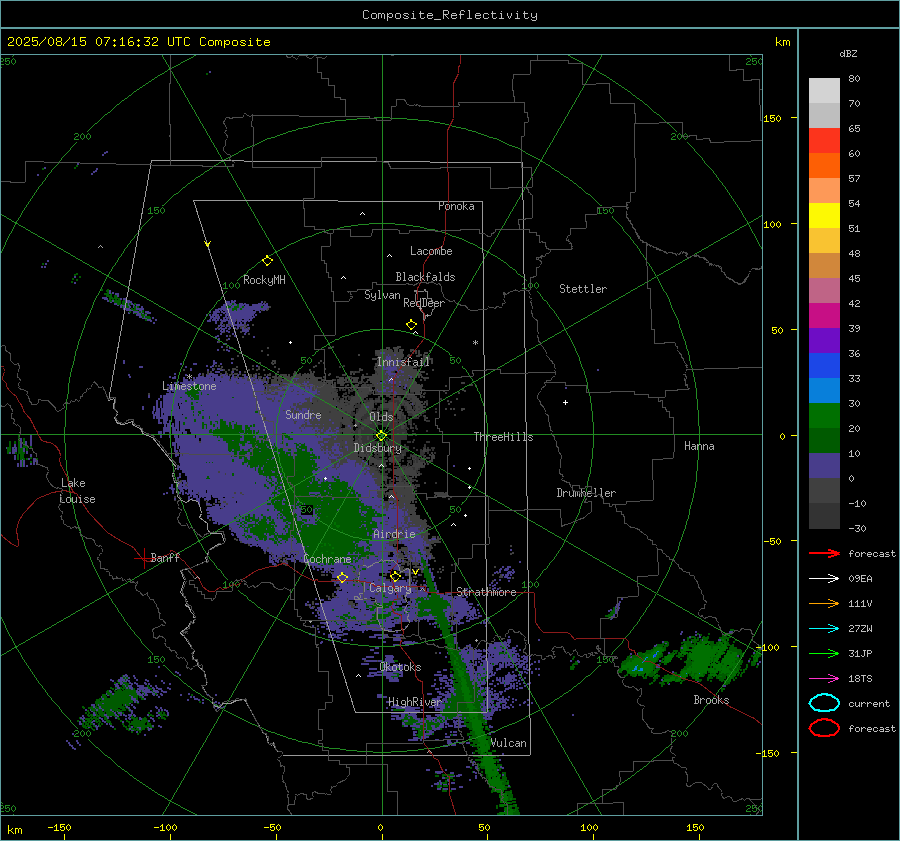Click the Blackfalds city label
The height and width of the screenshot is (841, 900).
point(425,277)
